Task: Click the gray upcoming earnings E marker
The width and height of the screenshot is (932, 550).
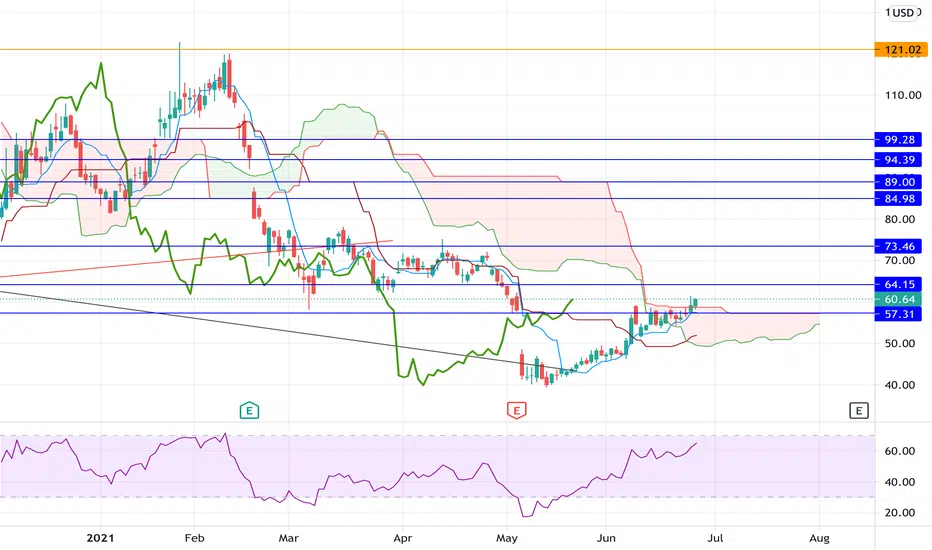Action: (x=859, y=410)
